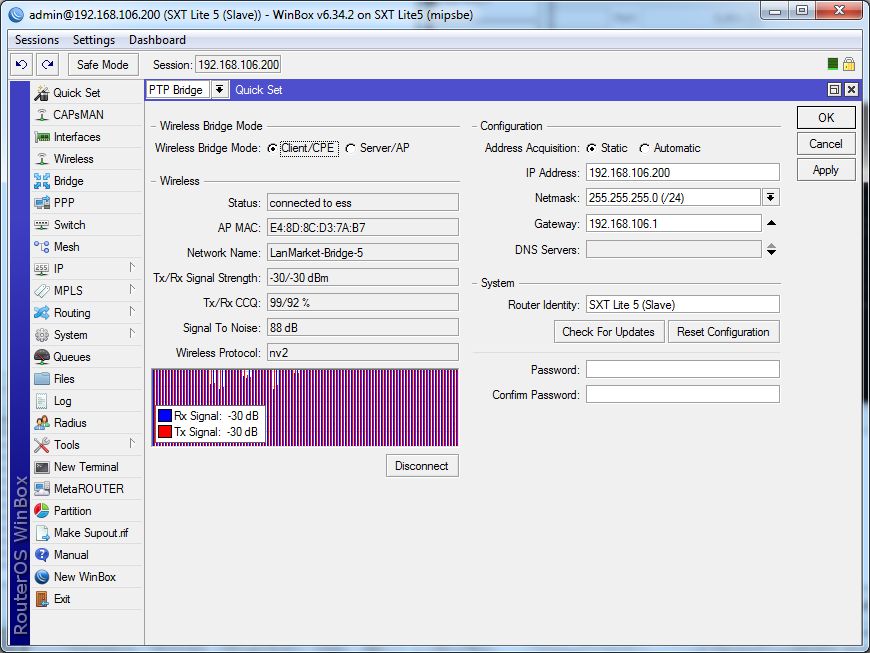Click the Redo arrow icon
Image resolution: width=870 pixels, height=653 pixels.
(x=48, y=64)
